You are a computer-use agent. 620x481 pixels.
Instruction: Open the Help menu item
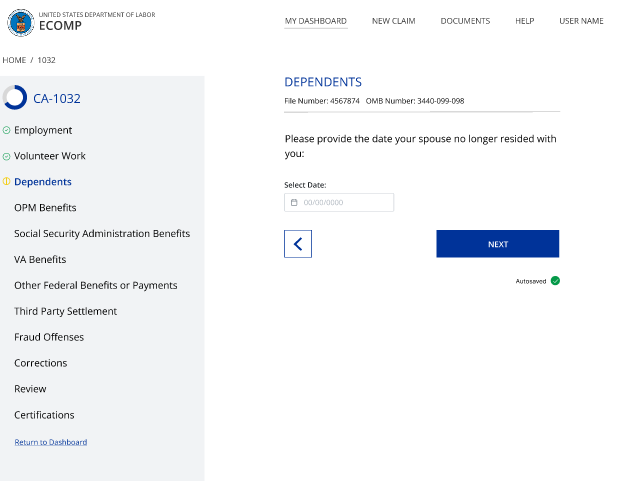click(525, 21)
